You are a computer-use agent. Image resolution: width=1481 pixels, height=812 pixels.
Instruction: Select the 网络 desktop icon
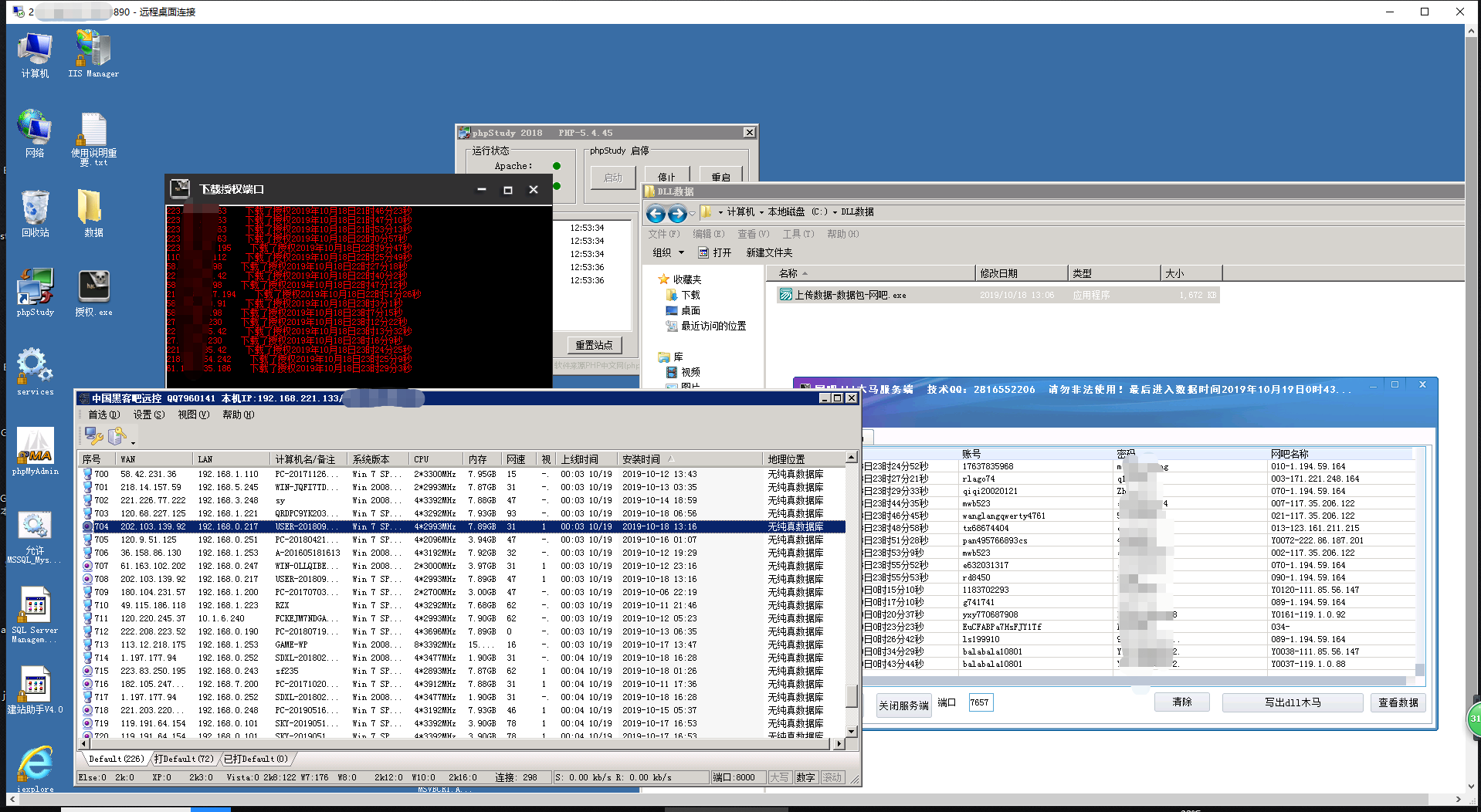(x=35, y=134)
